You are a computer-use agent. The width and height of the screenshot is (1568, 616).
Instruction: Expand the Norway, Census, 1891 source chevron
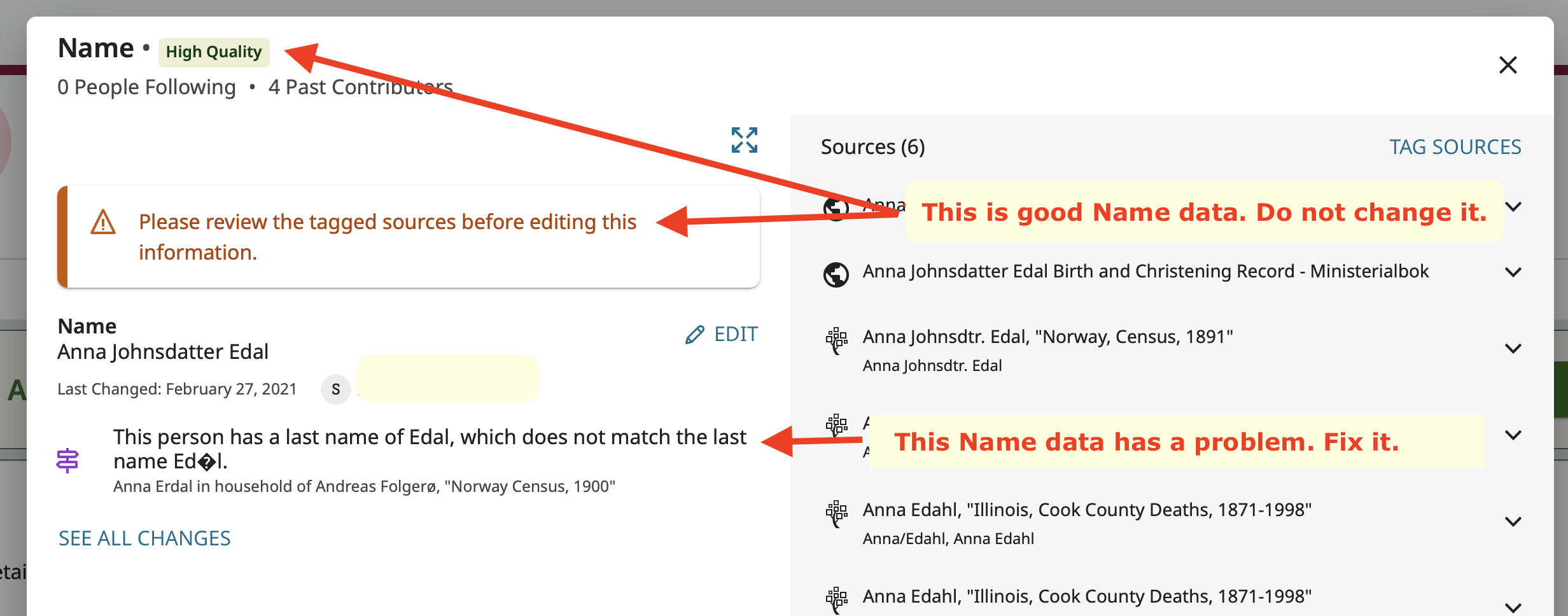pyautogui.click(x=1513, y=349)
